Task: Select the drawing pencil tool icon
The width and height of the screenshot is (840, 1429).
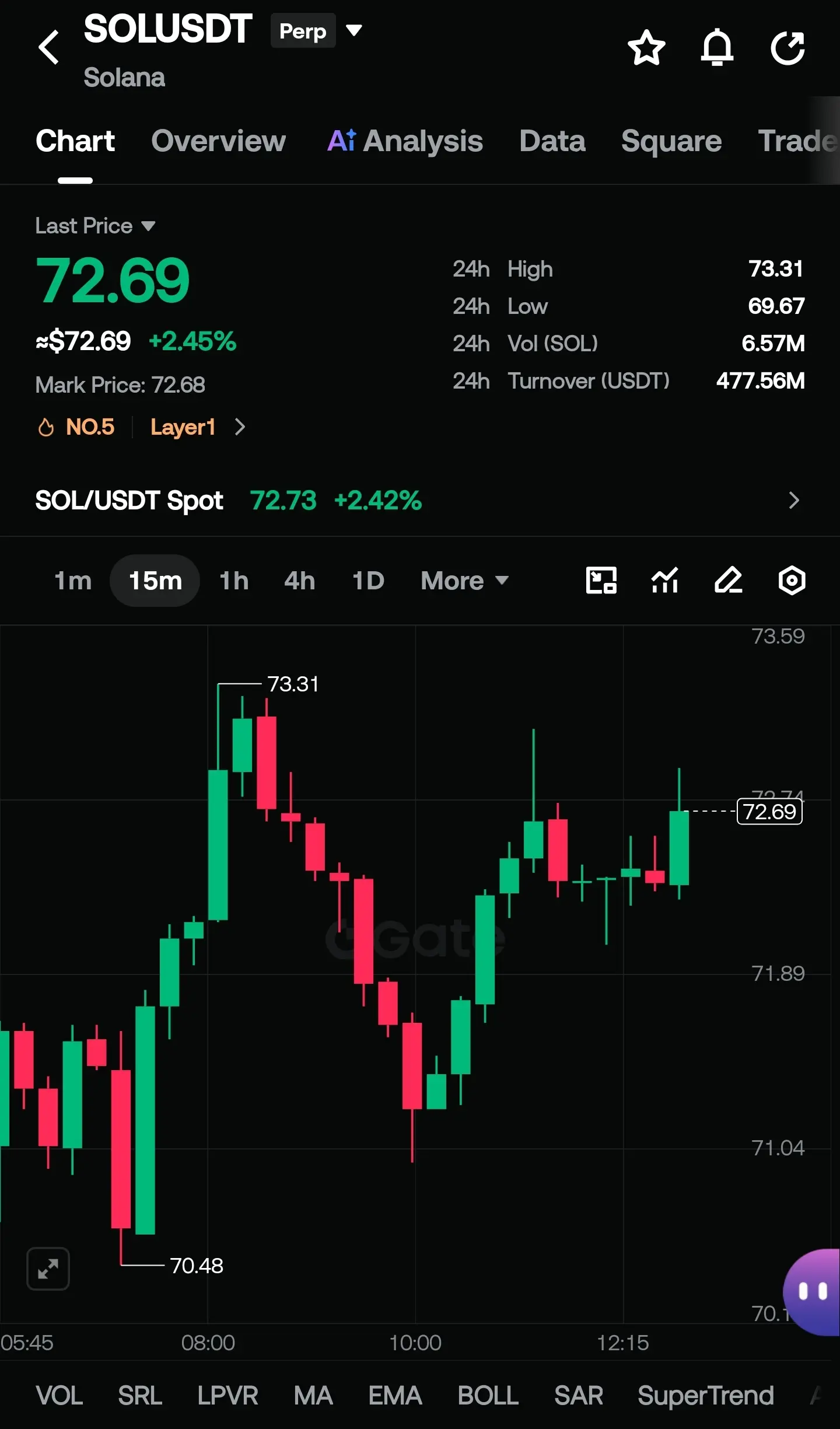Action: point(729,581)
